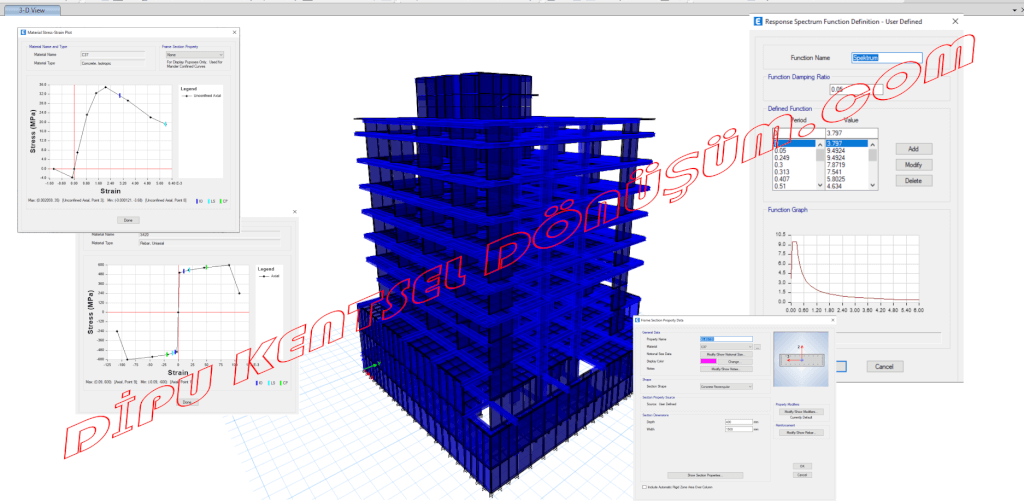
Task: Click the section preview thumbnail in Frame Section dialog
Action: coord(801,359)
